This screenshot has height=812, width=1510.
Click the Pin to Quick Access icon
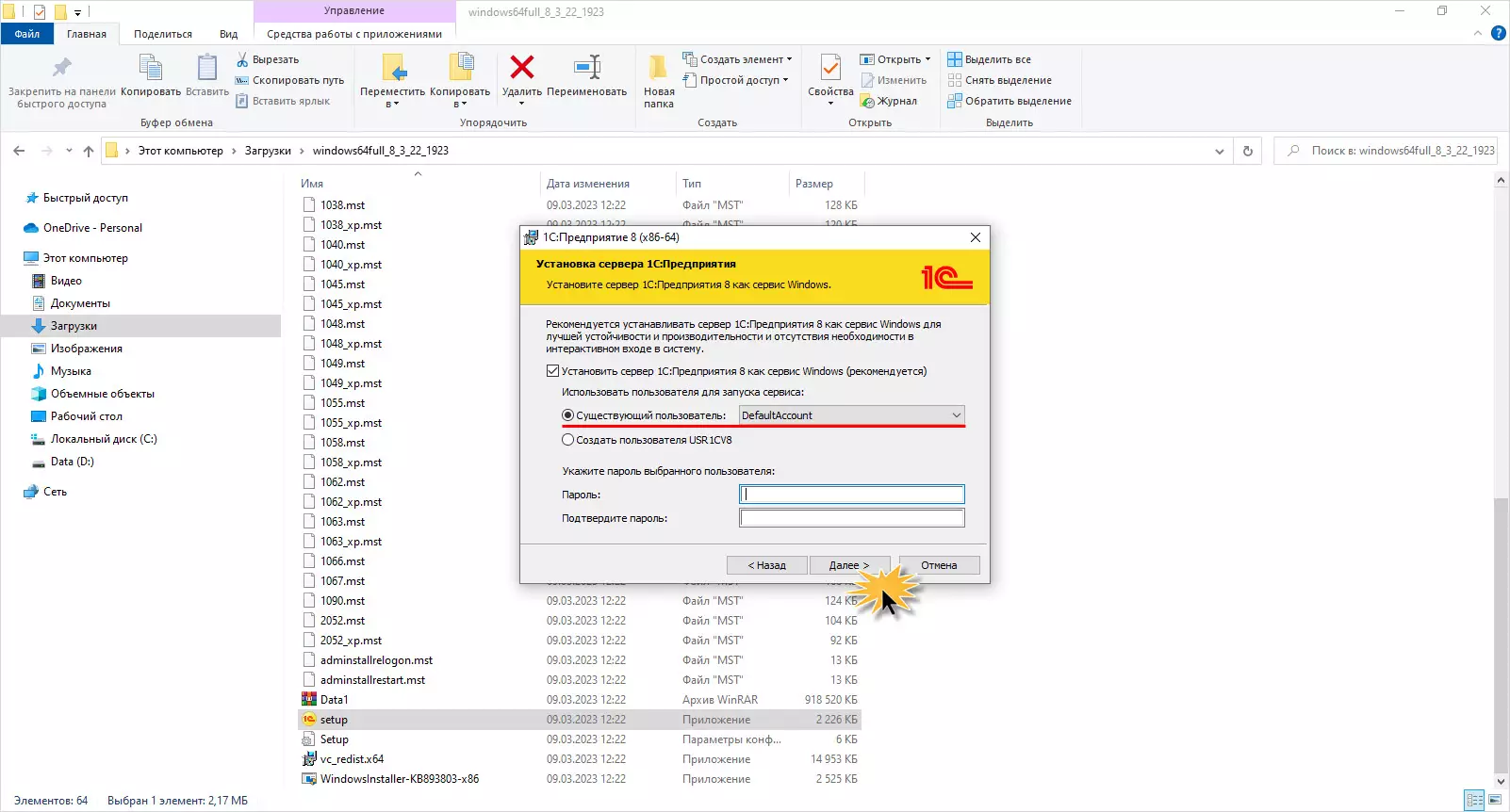(x=62, y=68)
